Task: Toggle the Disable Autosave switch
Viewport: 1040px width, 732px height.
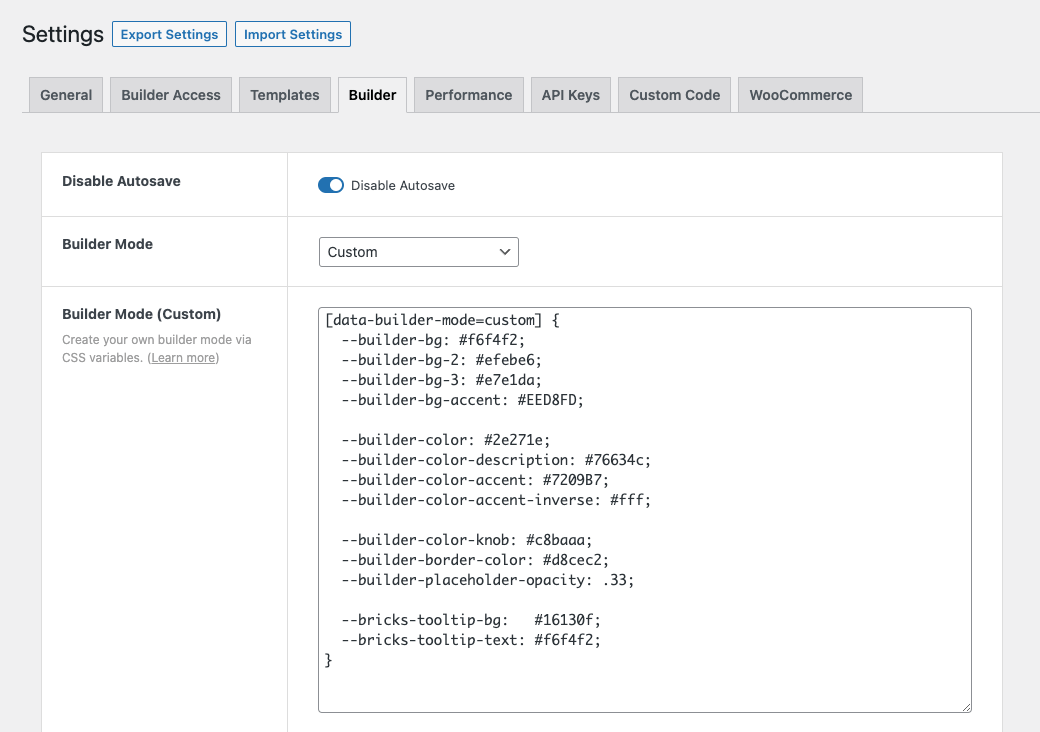Action: click(331, 185)
